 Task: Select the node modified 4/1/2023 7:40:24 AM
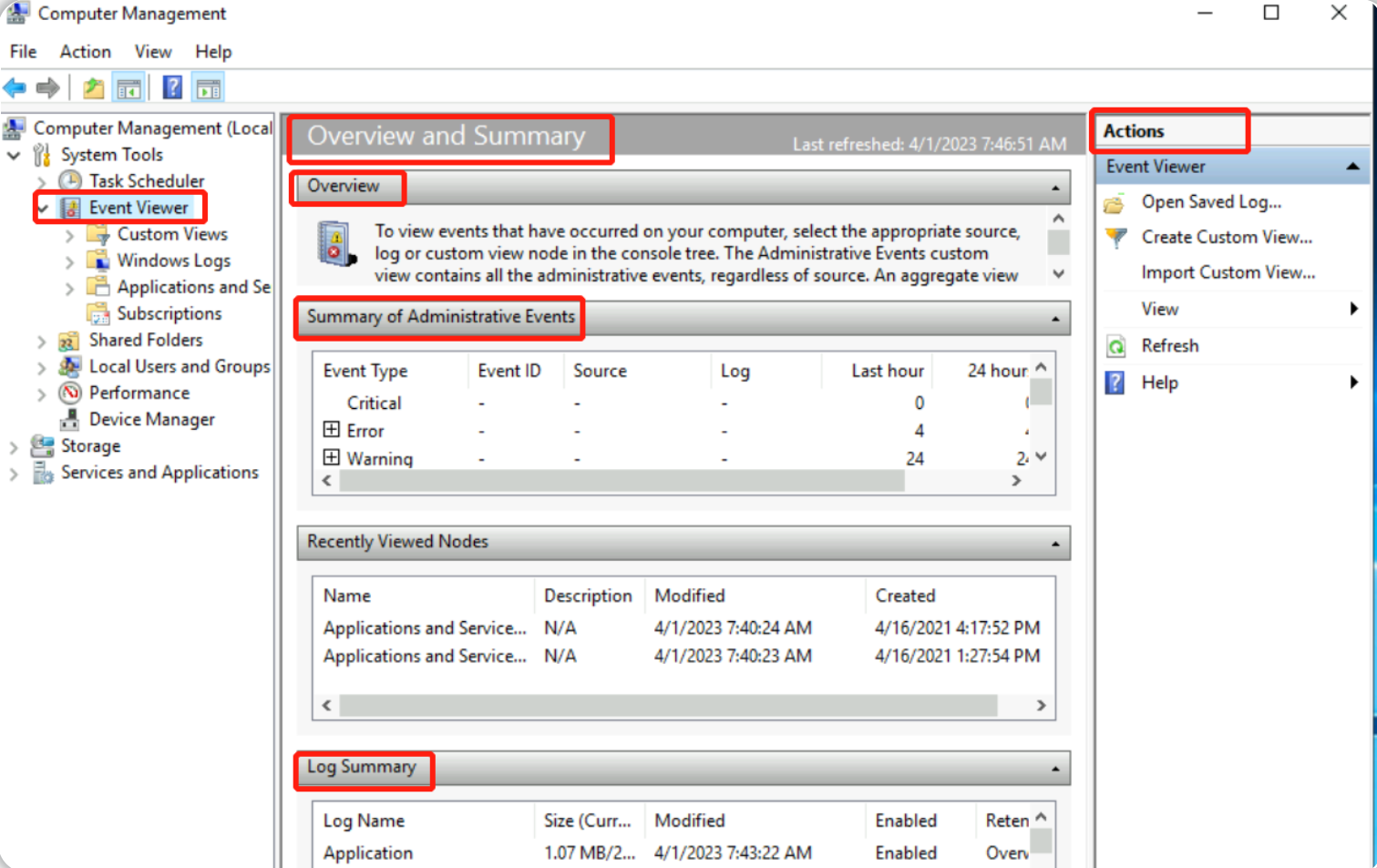(x=682, y=628)
